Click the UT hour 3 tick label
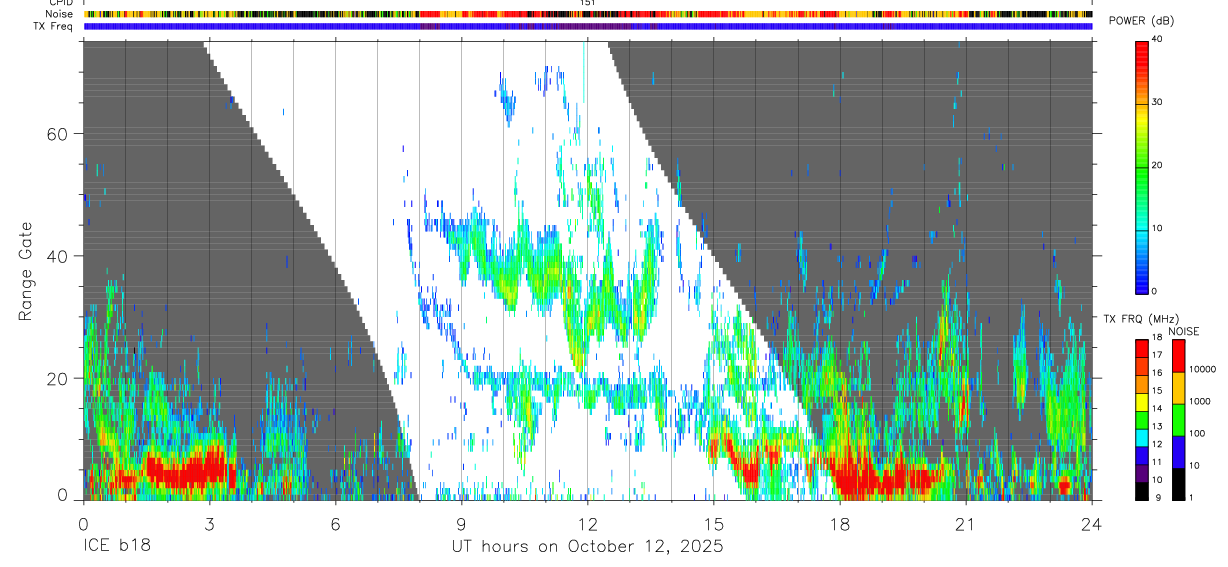Viewport: 1228px width, 567px height. click(209, 524)
